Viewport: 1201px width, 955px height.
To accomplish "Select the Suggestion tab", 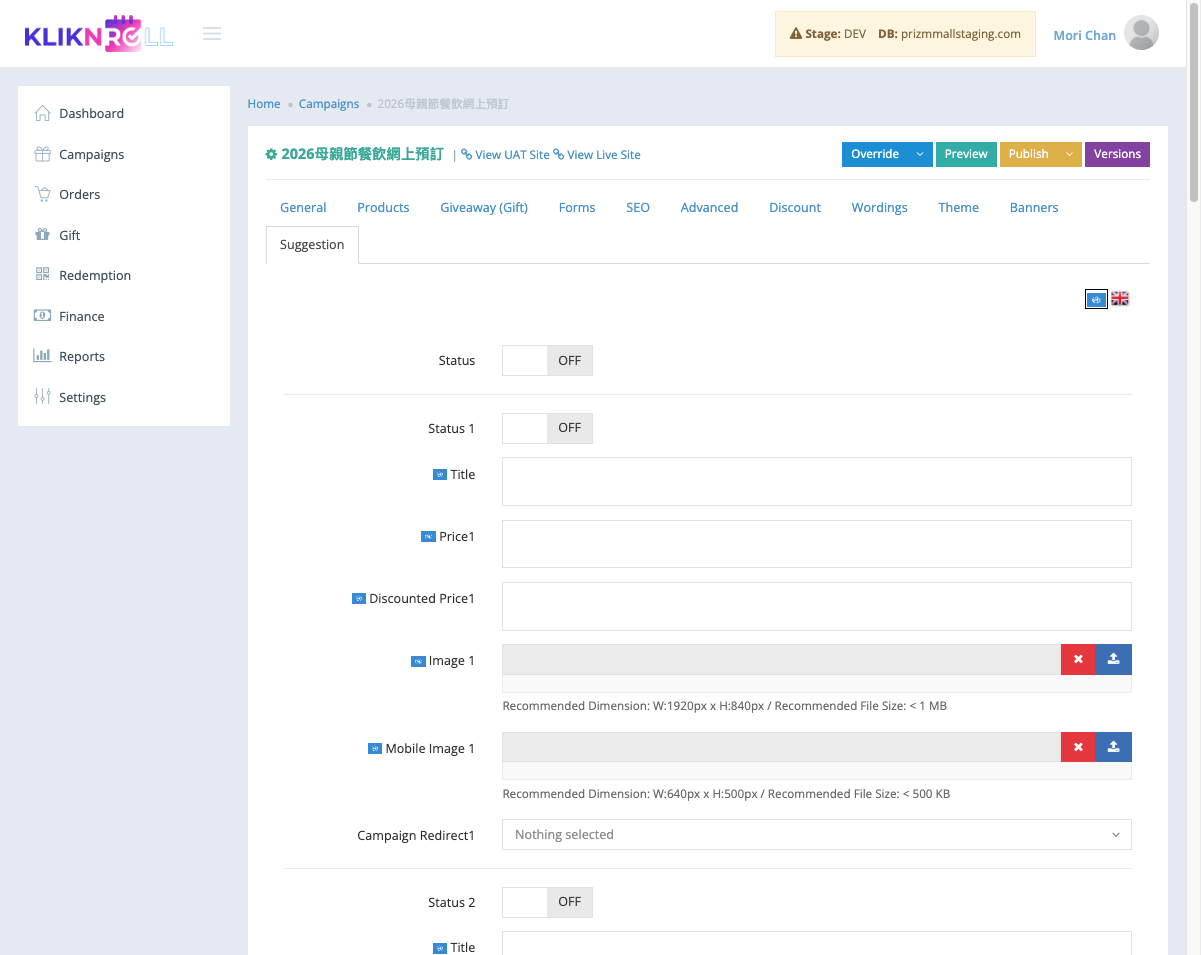I will (312, 245).
